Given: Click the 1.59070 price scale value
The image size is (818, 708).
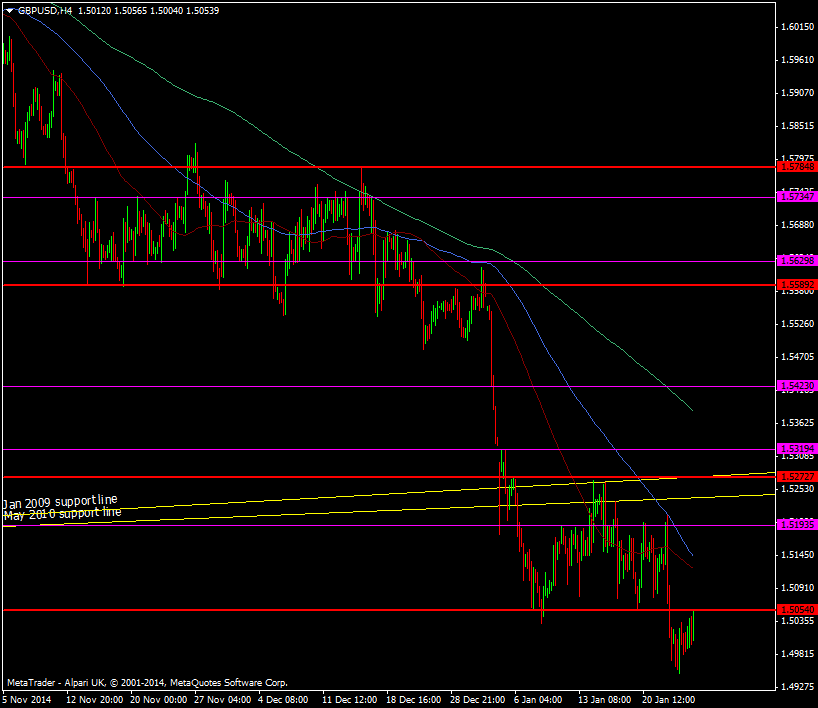Looking at the screenshot, I should 797,93.
